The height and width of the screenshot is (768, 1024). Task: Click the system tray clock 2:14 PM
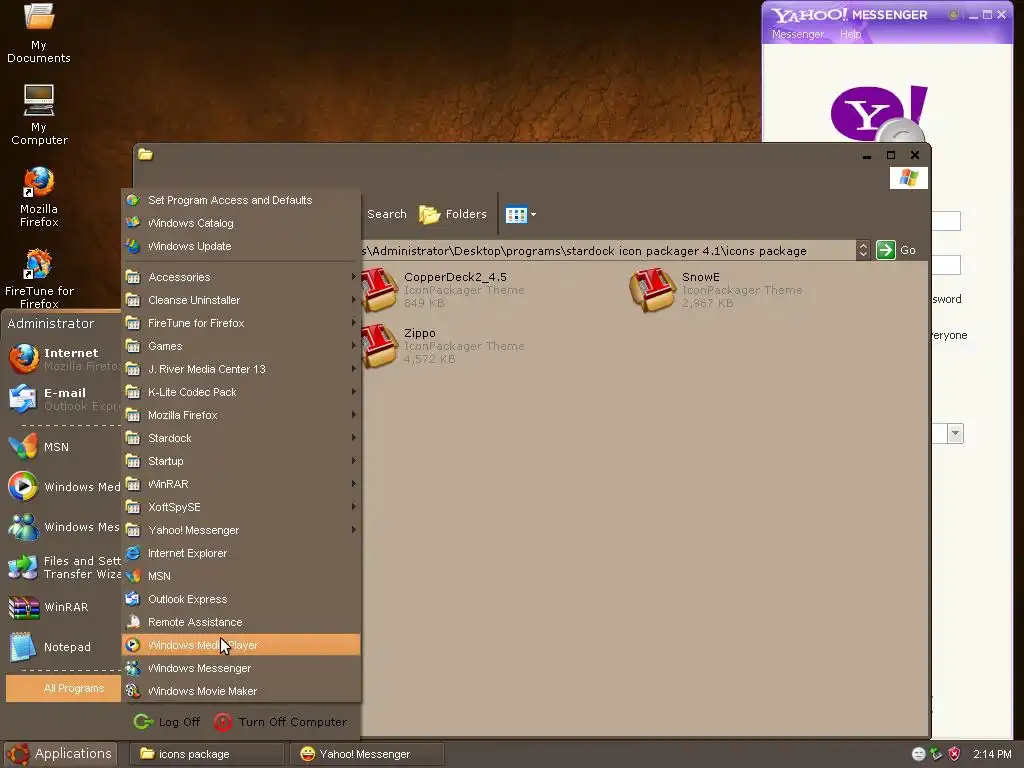click(x=992, y=754)
